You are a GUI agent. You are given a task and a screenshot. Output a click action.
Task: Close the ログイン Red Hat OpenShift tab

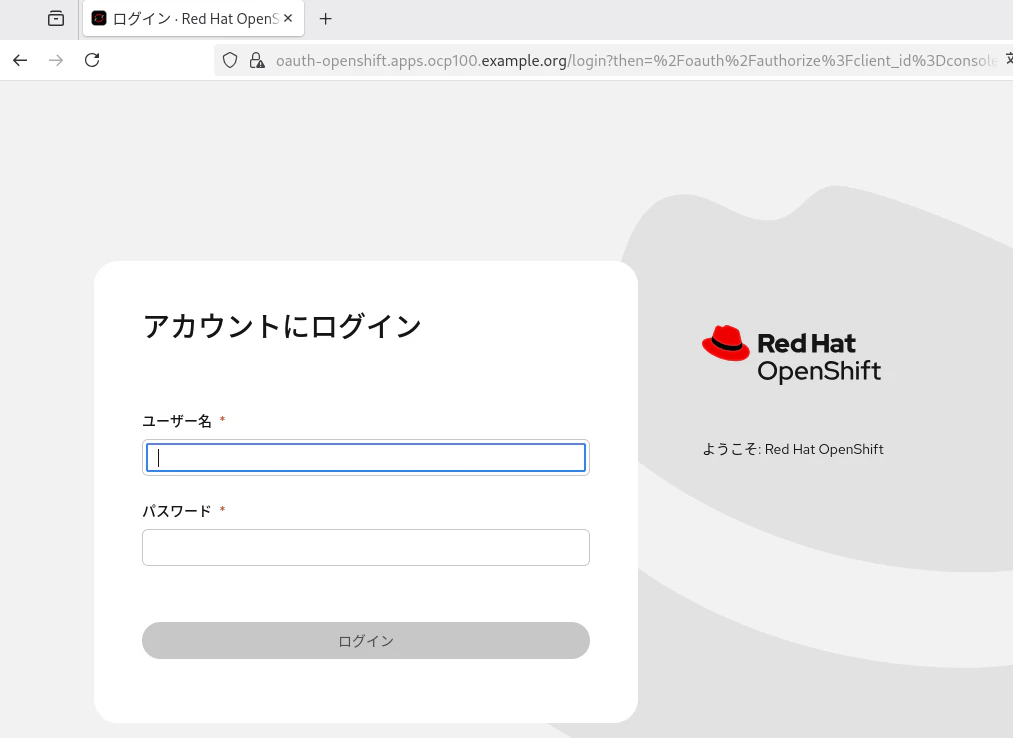(x=288, y=18)
